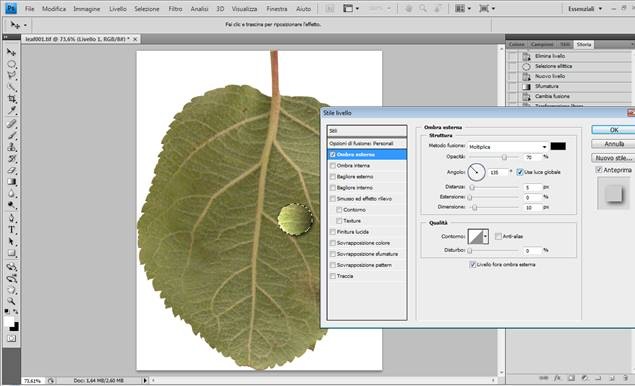Select the Brush tool
This screenshot has height=386, width=635.
(11, 135)
